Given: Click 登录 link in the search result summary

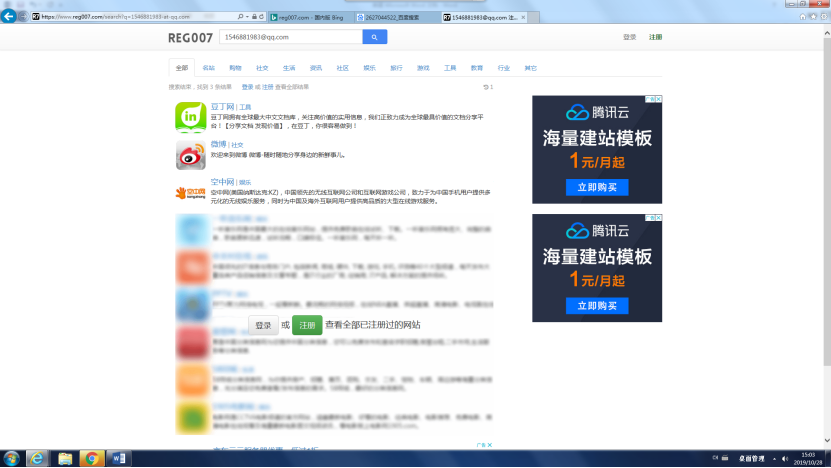Looking at the screenshot, I should click(x=247, y=87).
